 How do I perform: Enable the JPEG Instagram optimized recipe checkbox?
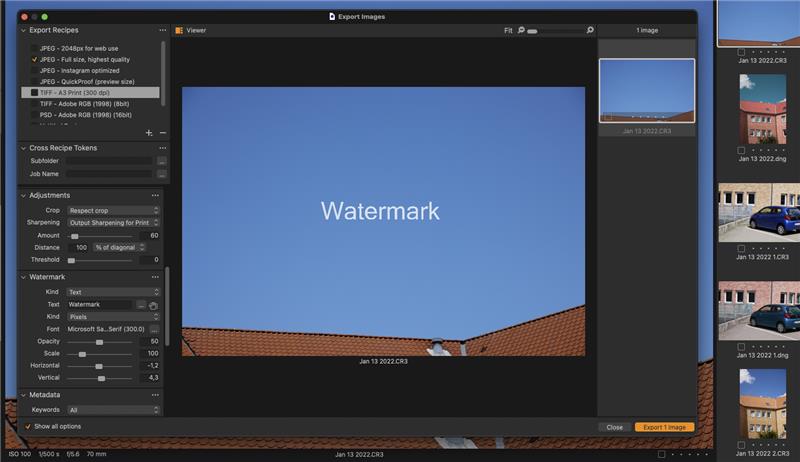[34, 71]
